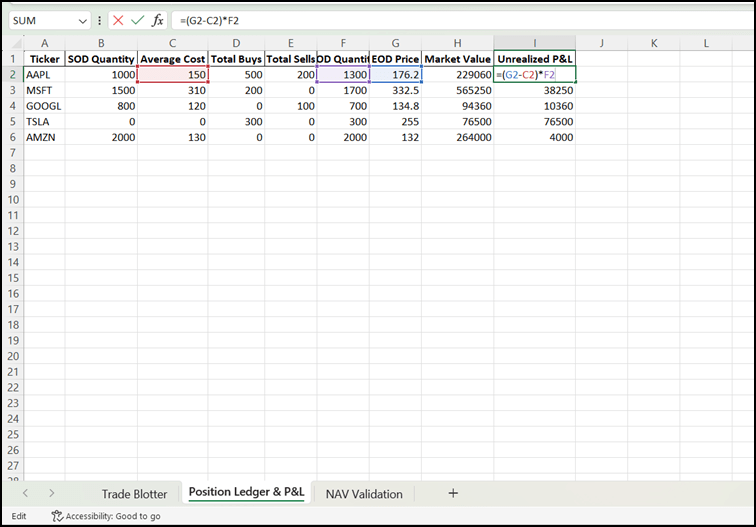Select the Position Ledger & P&L tab
756x527 pixels.
click(x=246, y=492)
